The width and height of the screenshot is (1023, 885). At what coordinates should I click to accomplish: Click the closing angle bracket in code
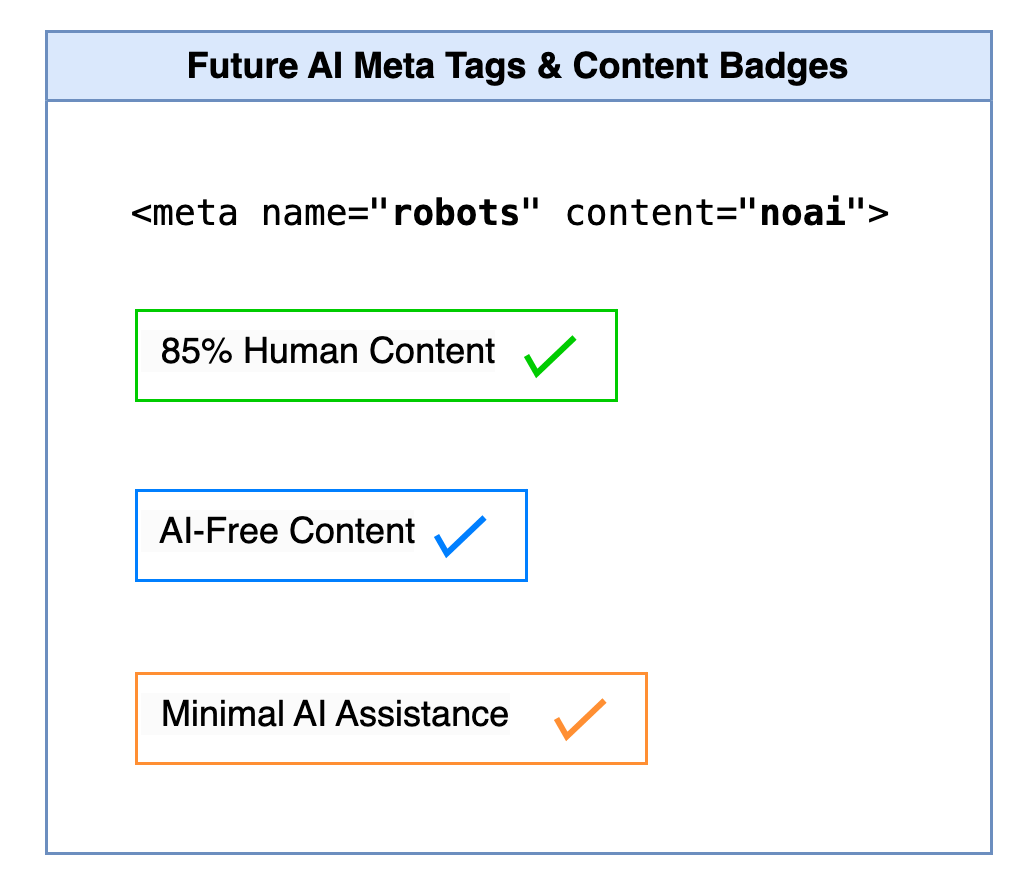[x=879, y=213]
